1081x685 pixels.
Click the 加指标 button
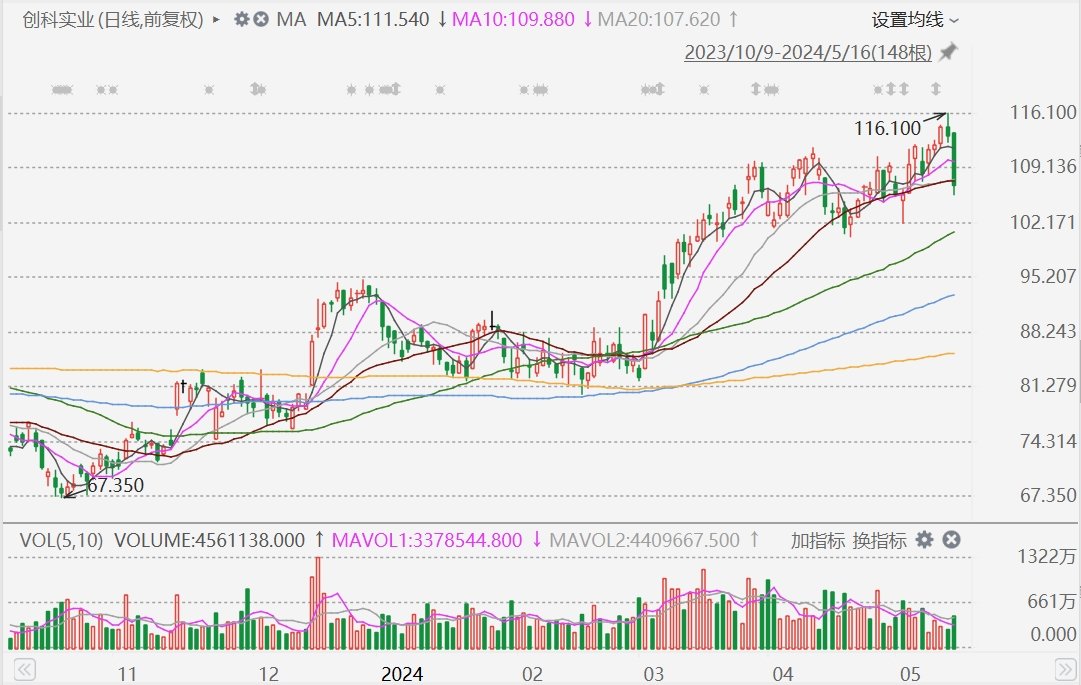pos(818,540)
